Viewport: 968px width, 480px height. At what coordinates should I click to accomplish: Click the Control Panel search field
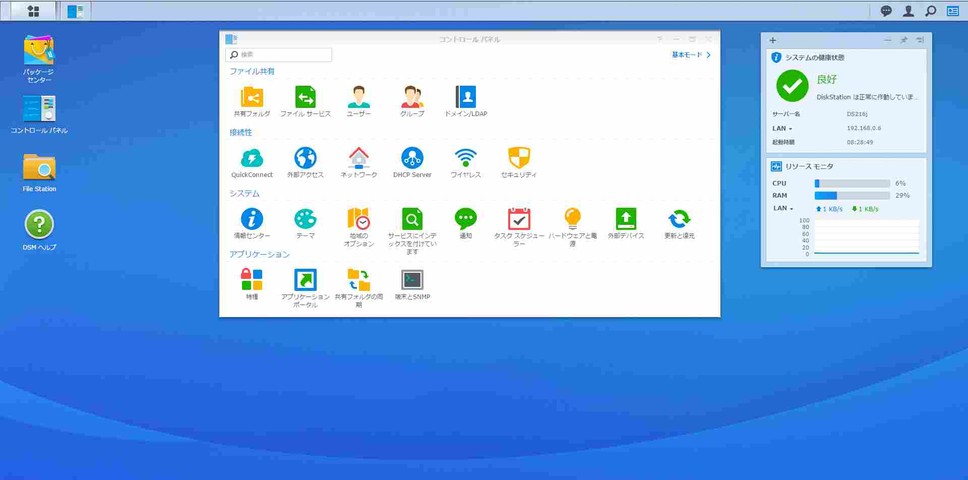point(279,55)
